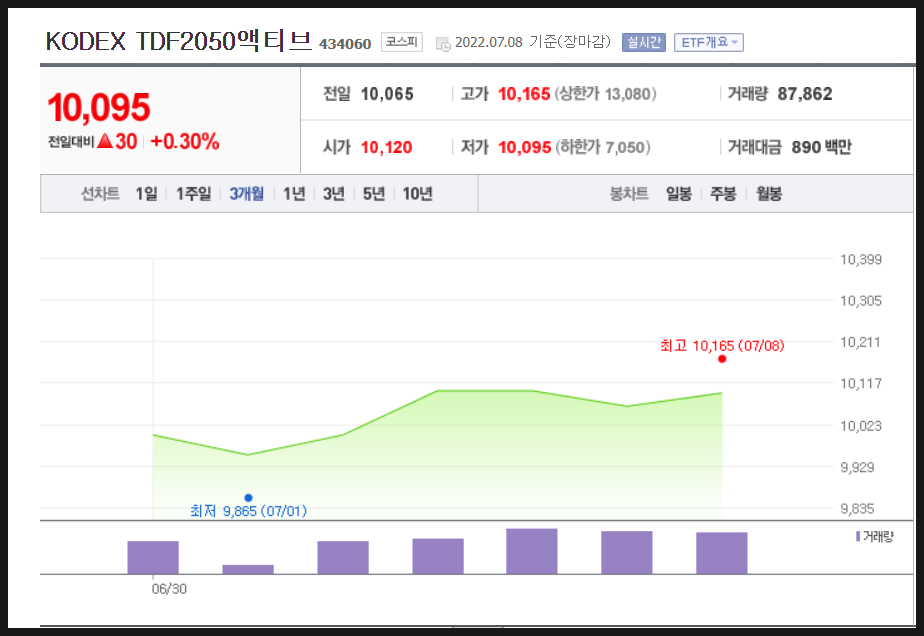Click the volume bar above the 06/30 label
This screenshot has height=636, width=924.
pyautogui.click(x=153, y=557)
